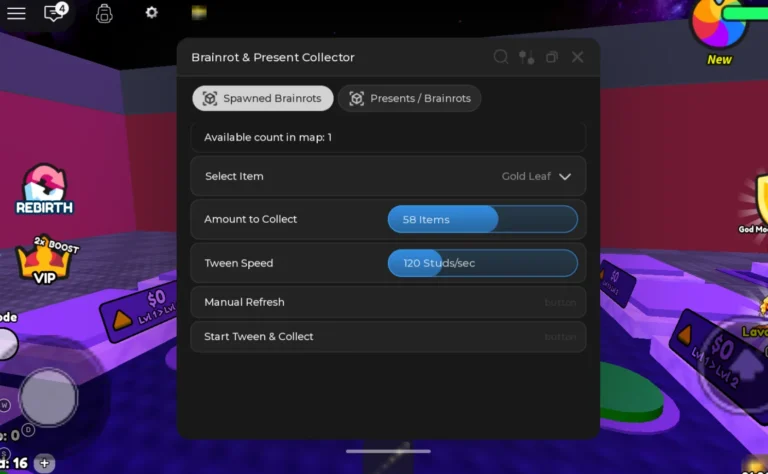Open the Roblox hamburger menu

tap(16, 13)
